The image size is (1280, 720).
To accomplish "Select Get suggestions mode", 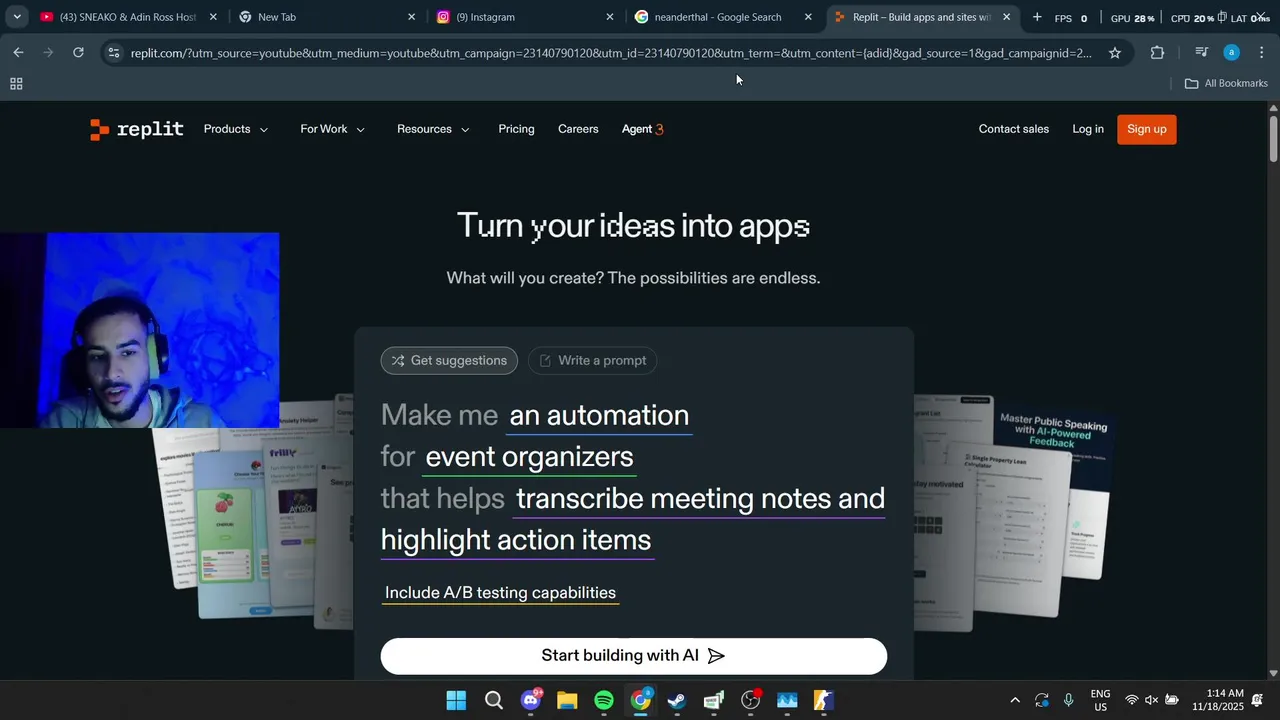I will [x=449, y=361].
